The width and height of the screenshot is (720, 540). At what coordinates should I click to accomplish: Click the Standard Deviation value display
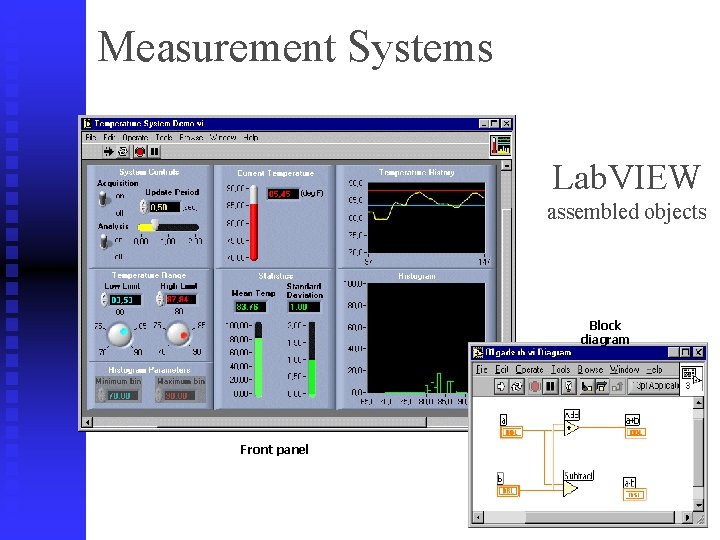pyautogui.click(x=304, y=307)
